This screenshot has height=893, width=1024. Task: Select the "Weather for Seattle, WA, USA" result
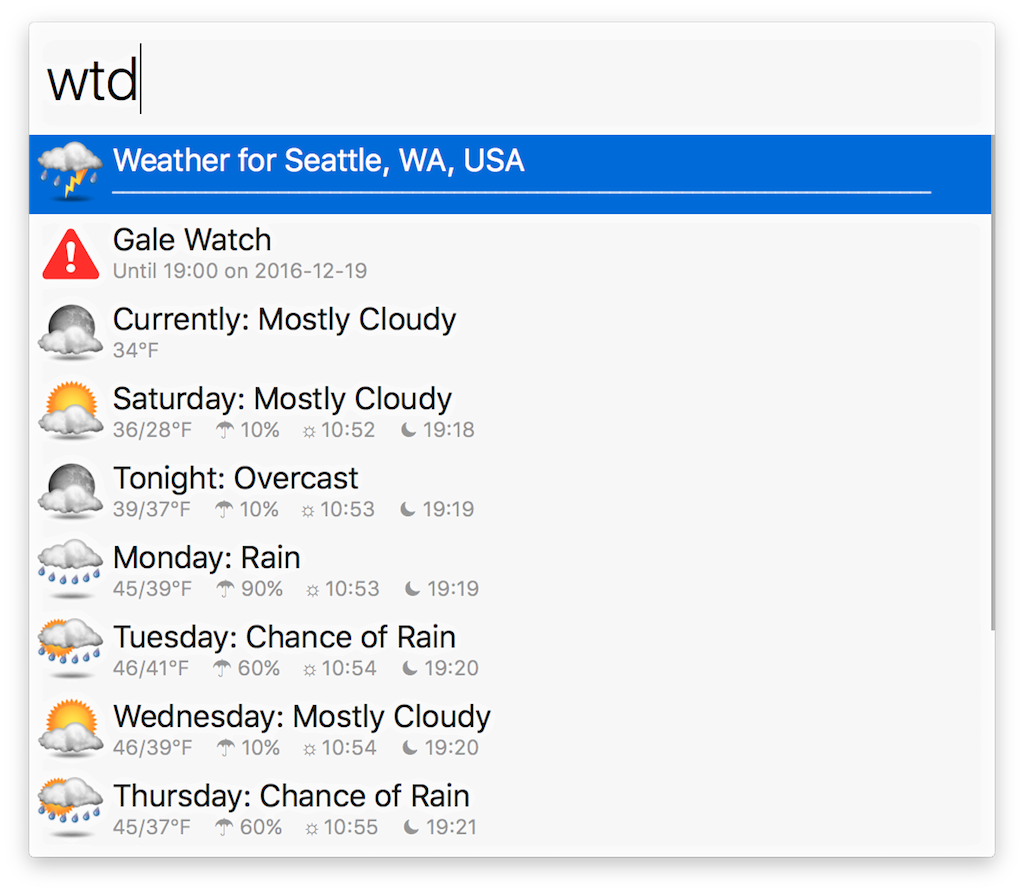[x=318, y=161]
